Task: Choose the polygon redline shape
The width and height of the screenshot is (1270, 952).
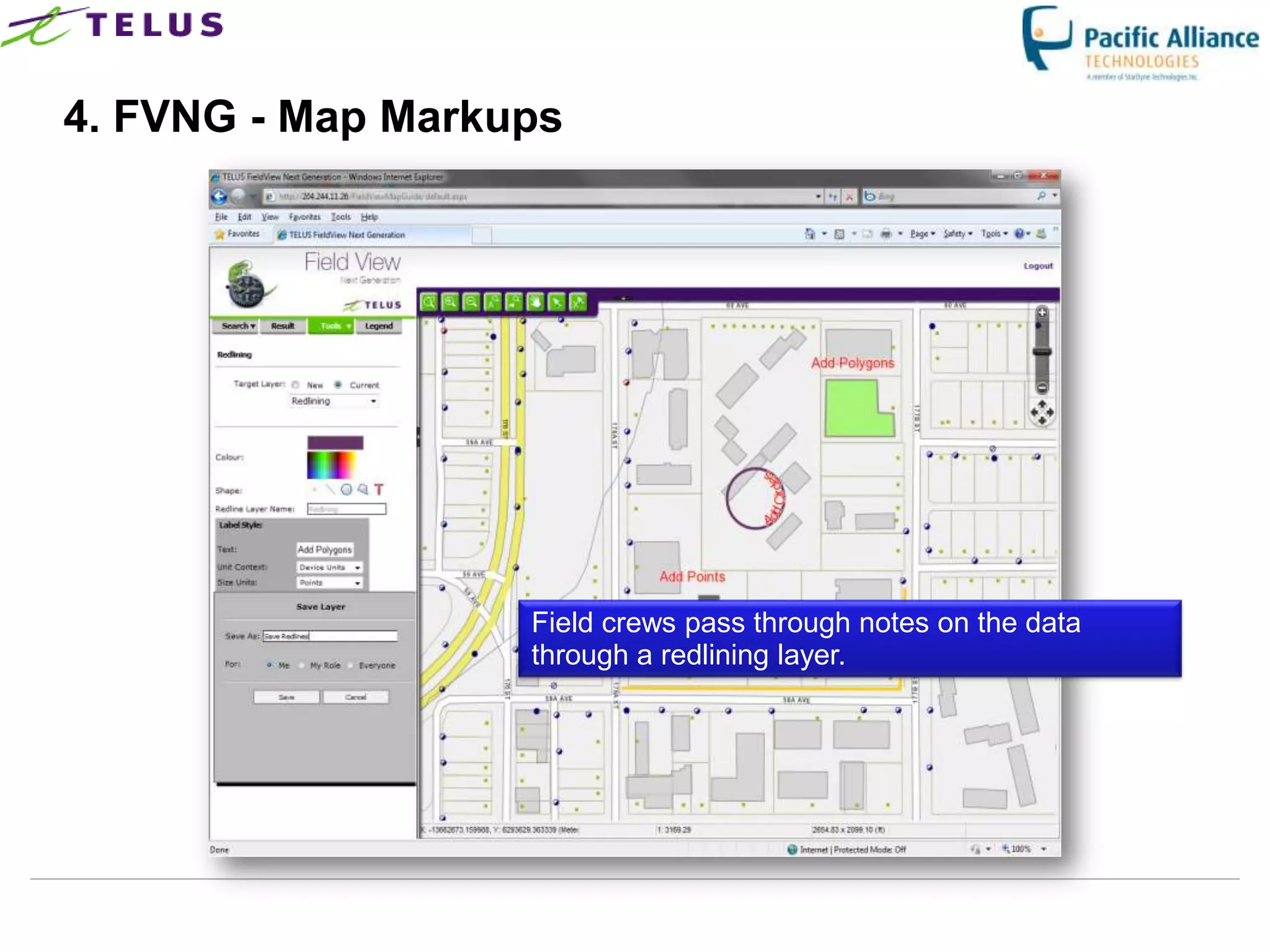Action: coord(363,490)
